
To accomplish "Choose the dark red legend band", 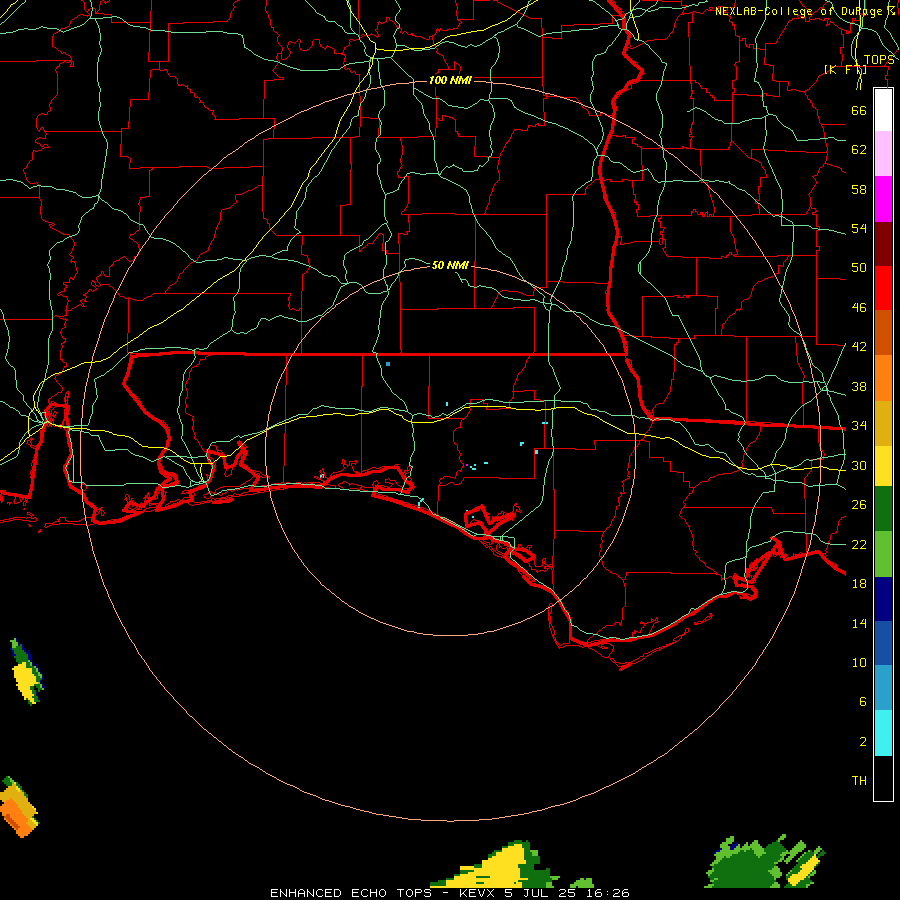I will (x=883, y=243).
